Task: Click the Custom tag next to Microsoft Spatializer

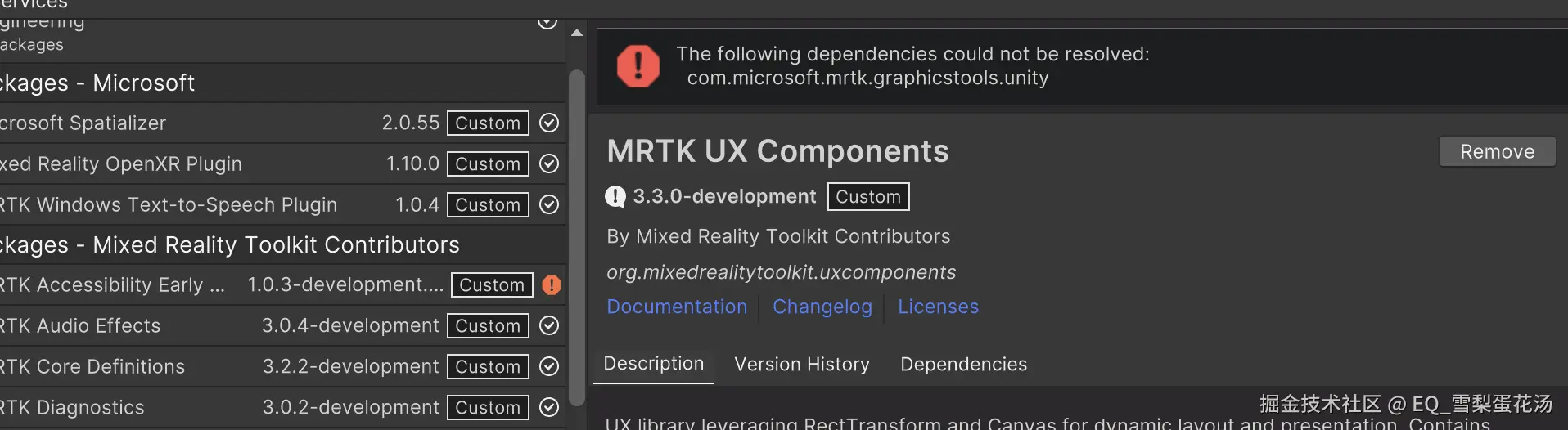Action: pyautogui.click(x=488, y=123)
